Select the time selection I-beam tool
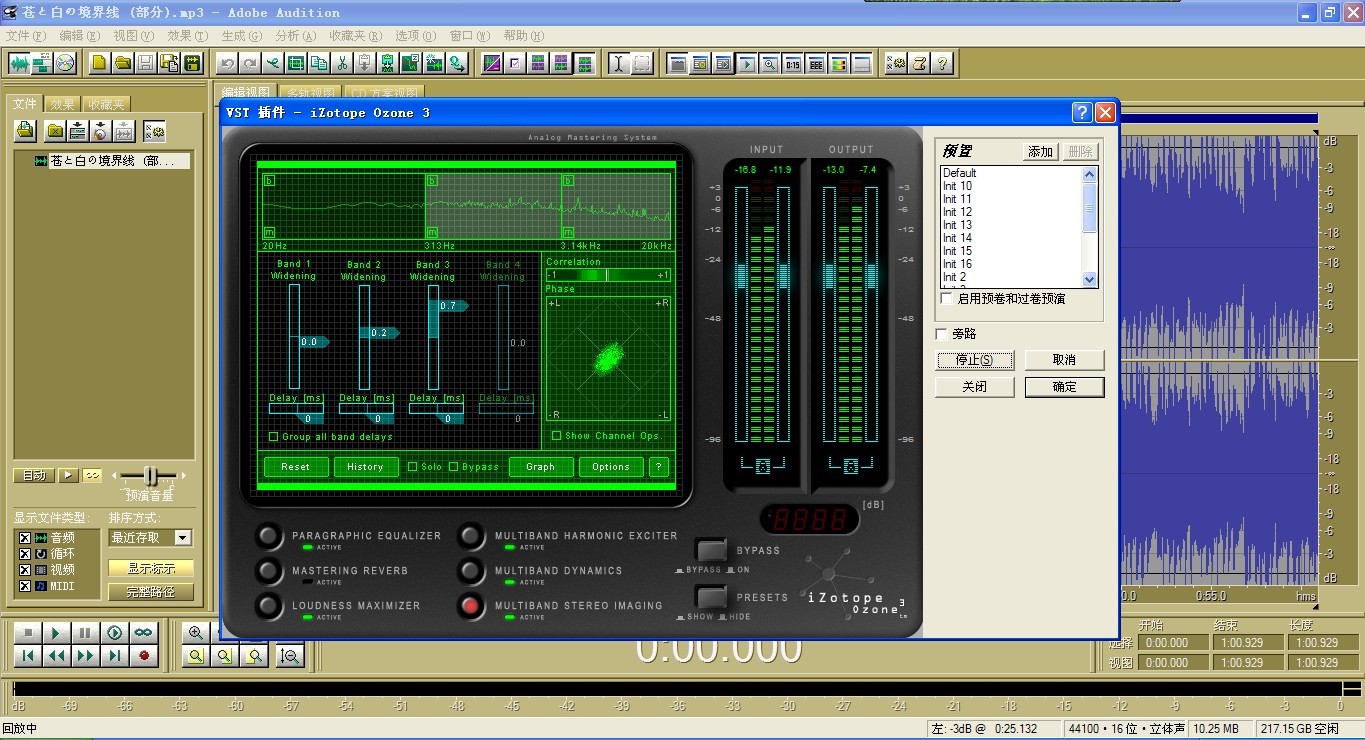The image size is (1365, 740). click(x=619, y=63)
